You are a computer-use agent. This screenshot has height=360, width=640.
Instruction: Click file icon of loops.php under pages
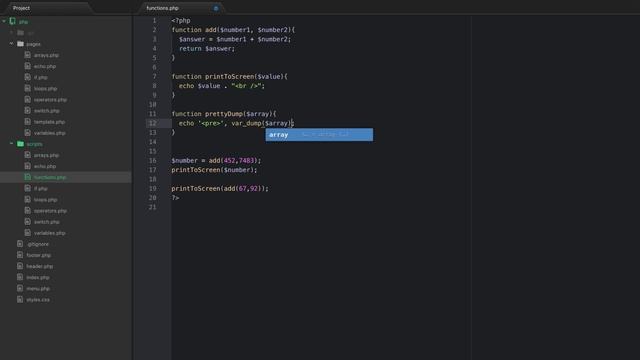28,88
